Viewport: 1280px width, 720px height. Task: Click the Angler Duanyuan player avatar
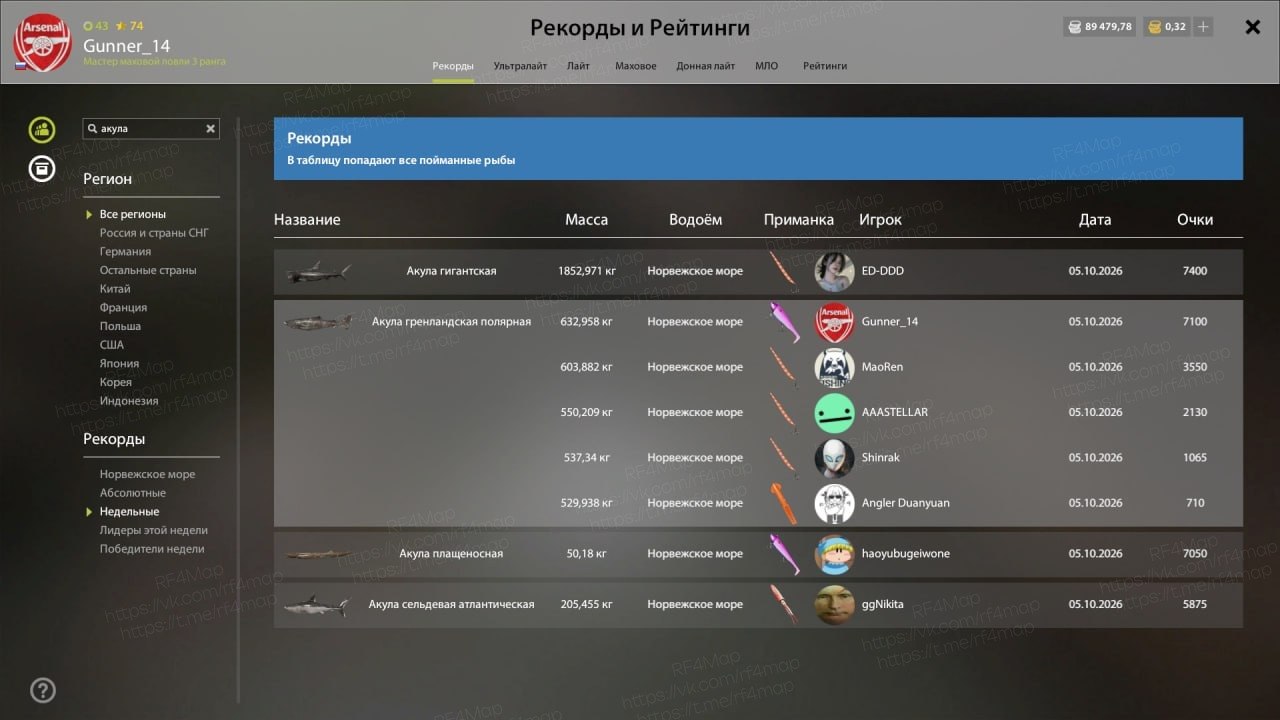[834, 503]
